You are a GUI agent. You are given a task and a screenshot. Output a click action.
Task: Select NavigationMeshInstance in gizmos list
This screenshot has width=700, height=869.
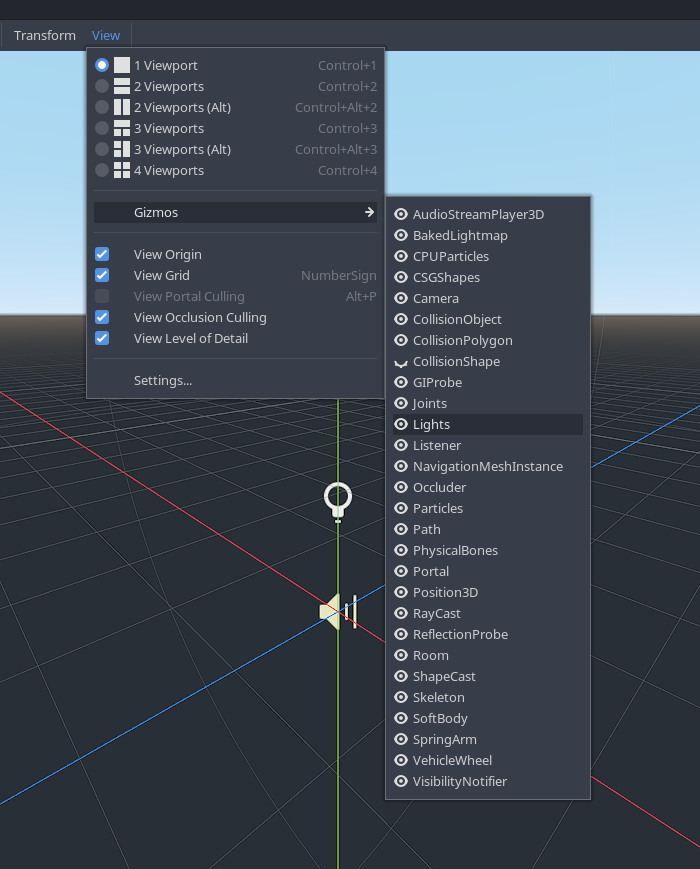[488, 467]
